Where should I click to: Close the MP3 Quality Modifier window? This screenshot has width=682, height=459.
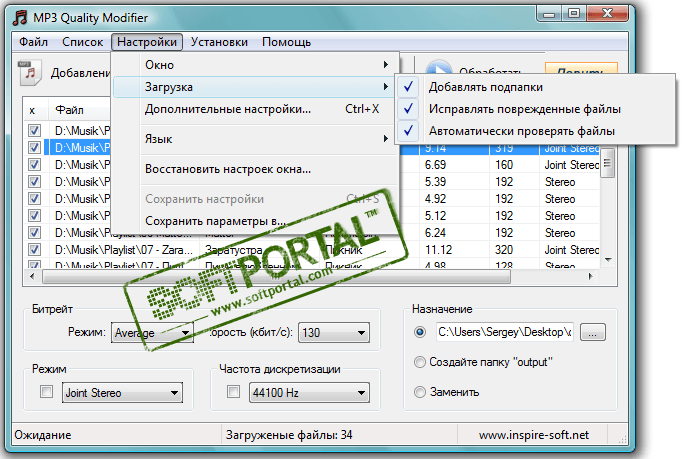(x=608, y=14)
